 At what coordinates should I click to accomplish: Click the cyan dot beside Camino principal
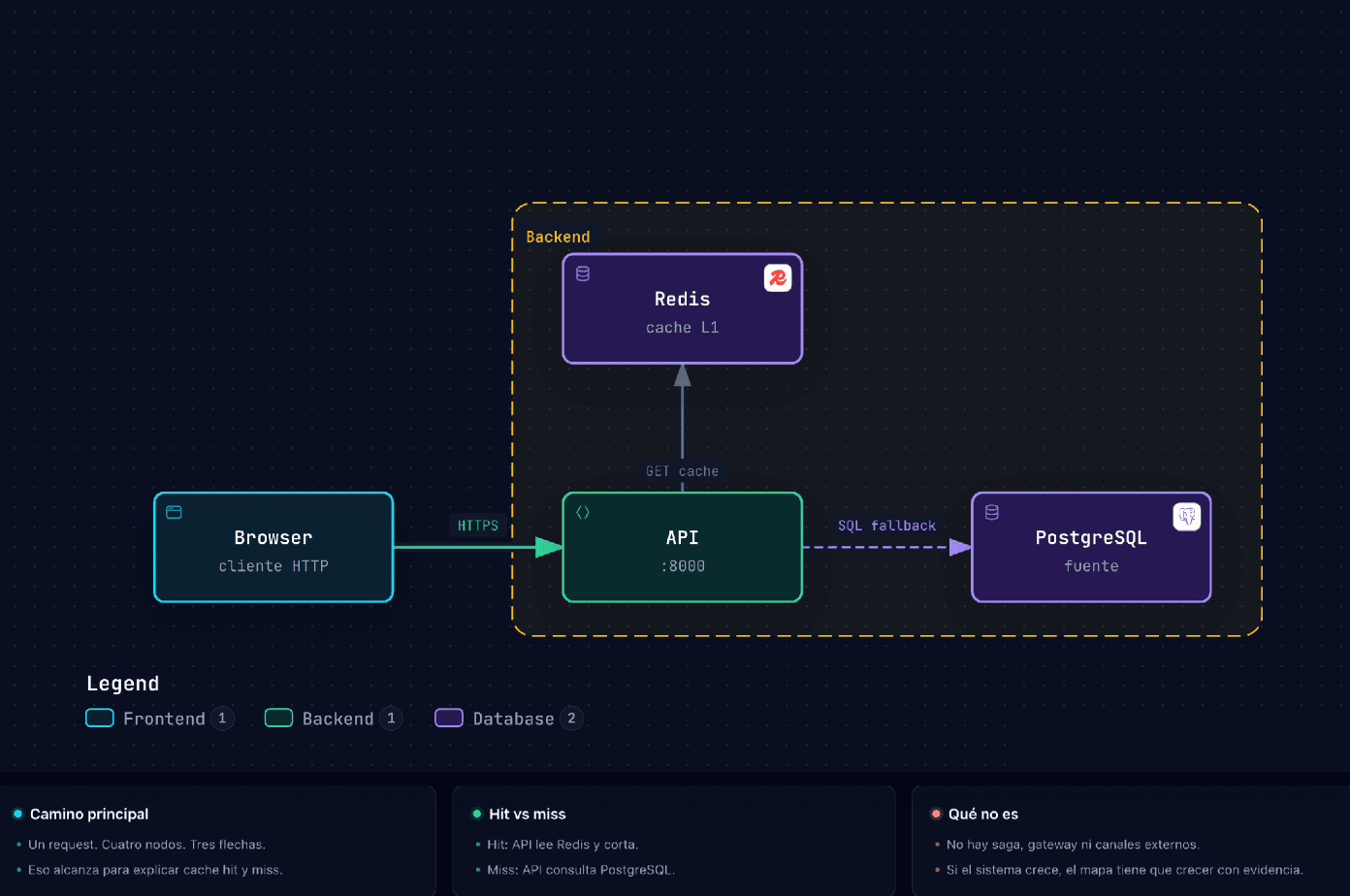17,815
